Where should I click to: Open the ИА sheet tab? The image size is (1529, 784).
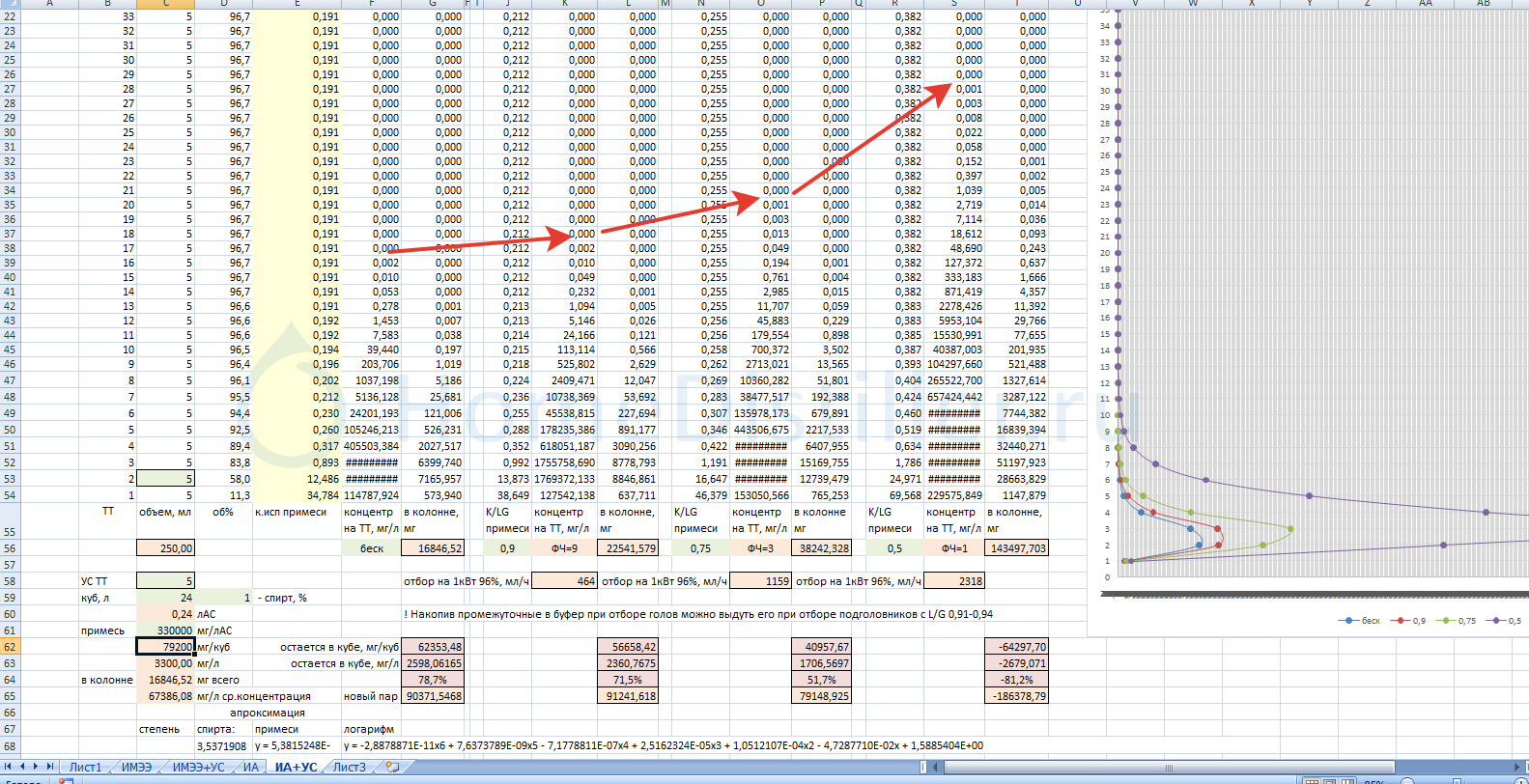(x=251, y=768)
